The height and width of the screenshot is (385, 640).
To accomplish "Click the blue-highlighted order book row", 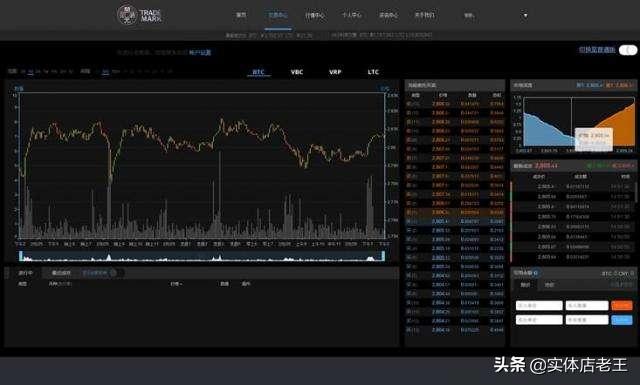I will [x=455, y=221].
